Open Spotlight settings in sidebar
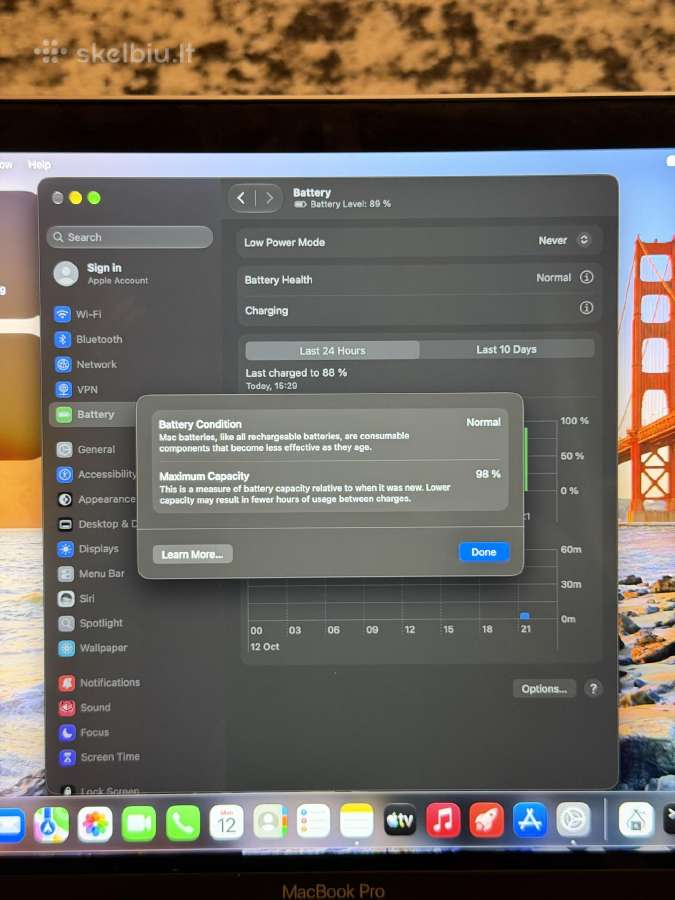Image resolution: width=675 pixels, height=900 pixels. pos(91,623)
